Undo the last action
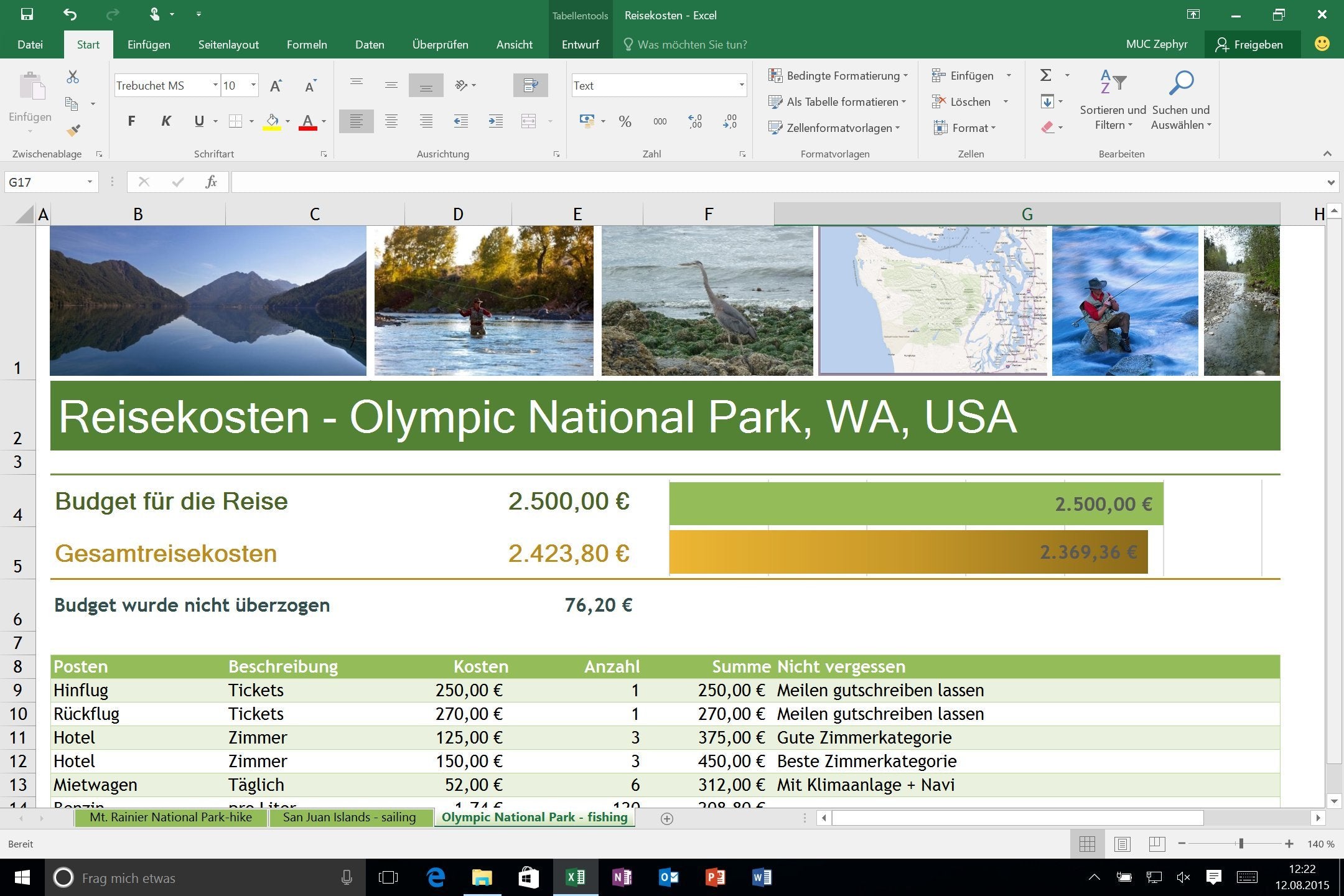Screen dimensions: 1344x896 click(x=70, y=14)
